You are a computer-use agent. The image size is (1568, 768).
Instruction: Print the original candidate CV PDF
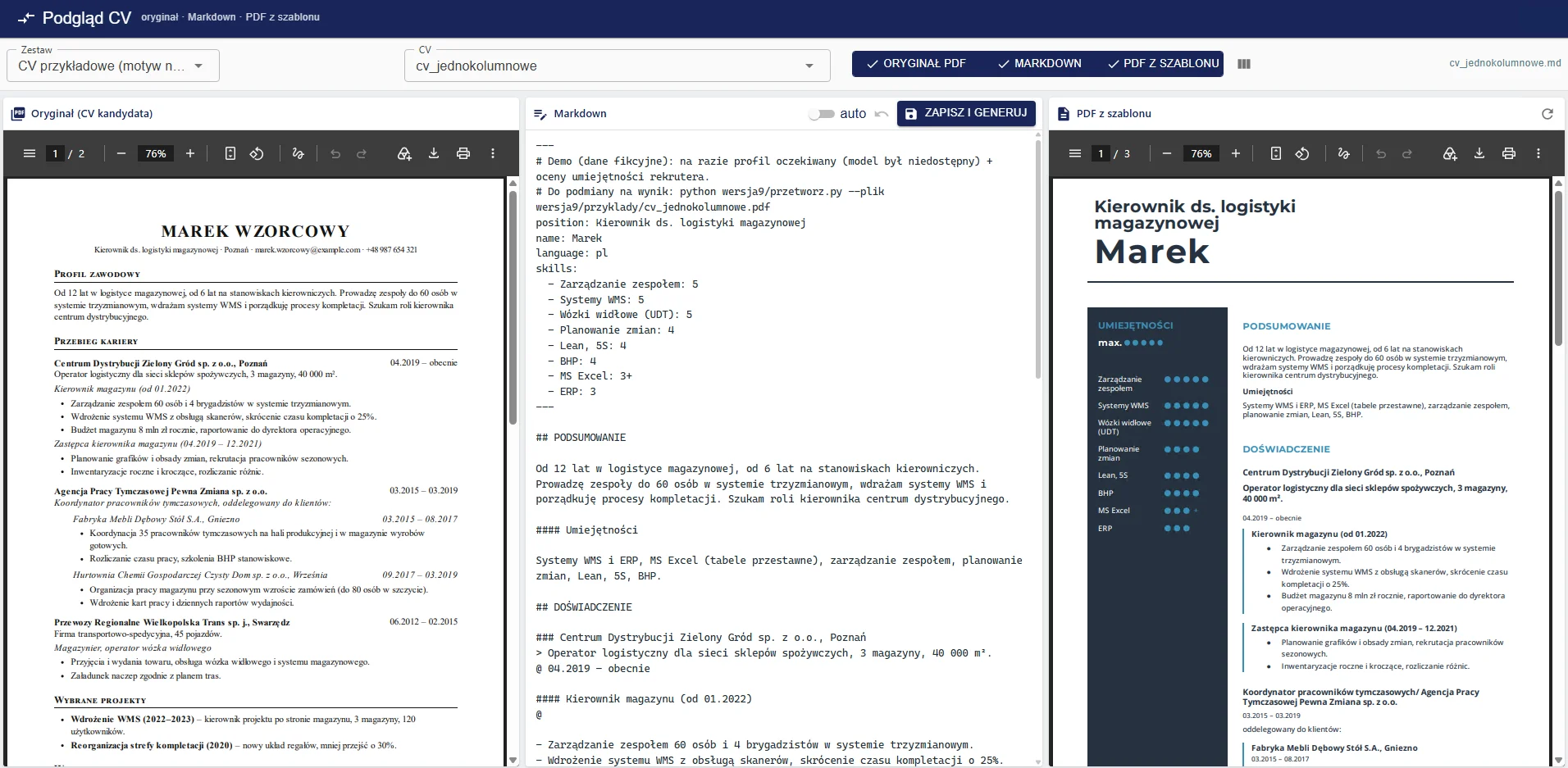[x=463, y=153]
